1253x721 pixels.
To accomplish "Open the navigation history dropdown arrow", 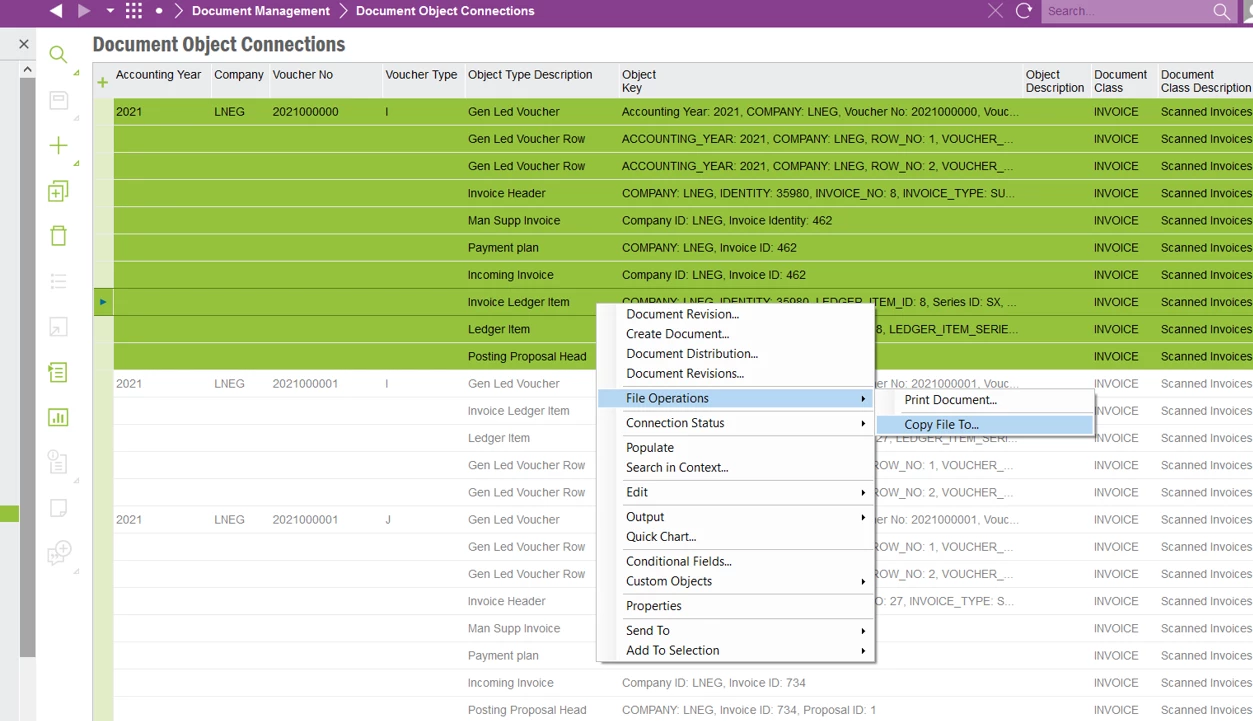I will tap(110, 11).
